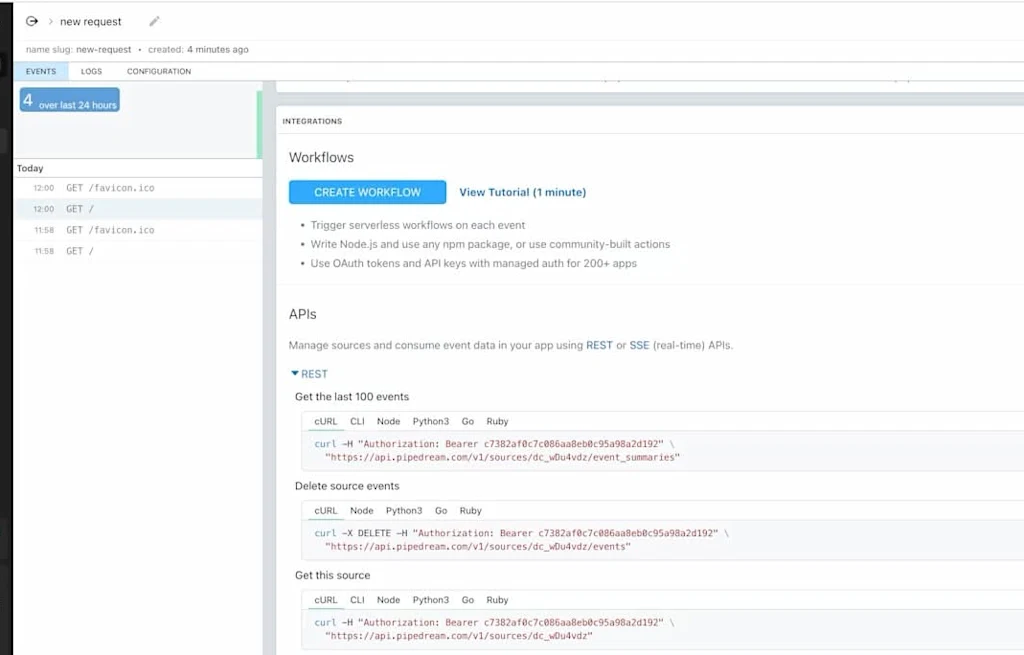Select cURL tab under 'Delete source events'
Image resolution: width=1024 pixels, height=655 pixels.
pyautogui.click(x=325, y=510)
